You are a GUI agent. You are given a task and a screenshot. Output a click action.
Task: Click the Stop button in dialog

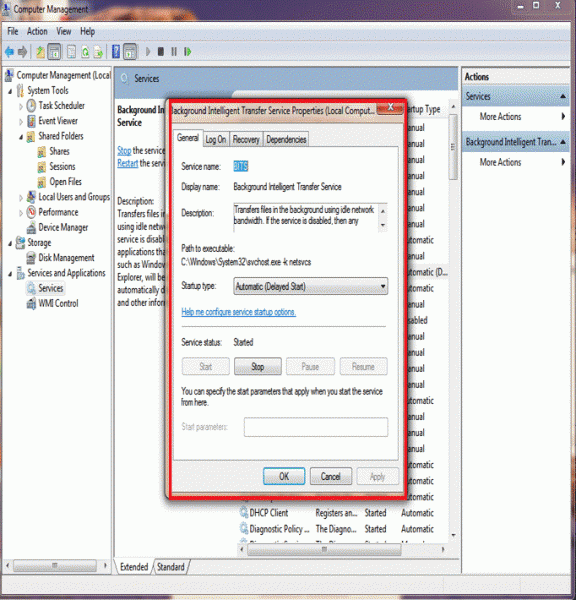(258, 367)
